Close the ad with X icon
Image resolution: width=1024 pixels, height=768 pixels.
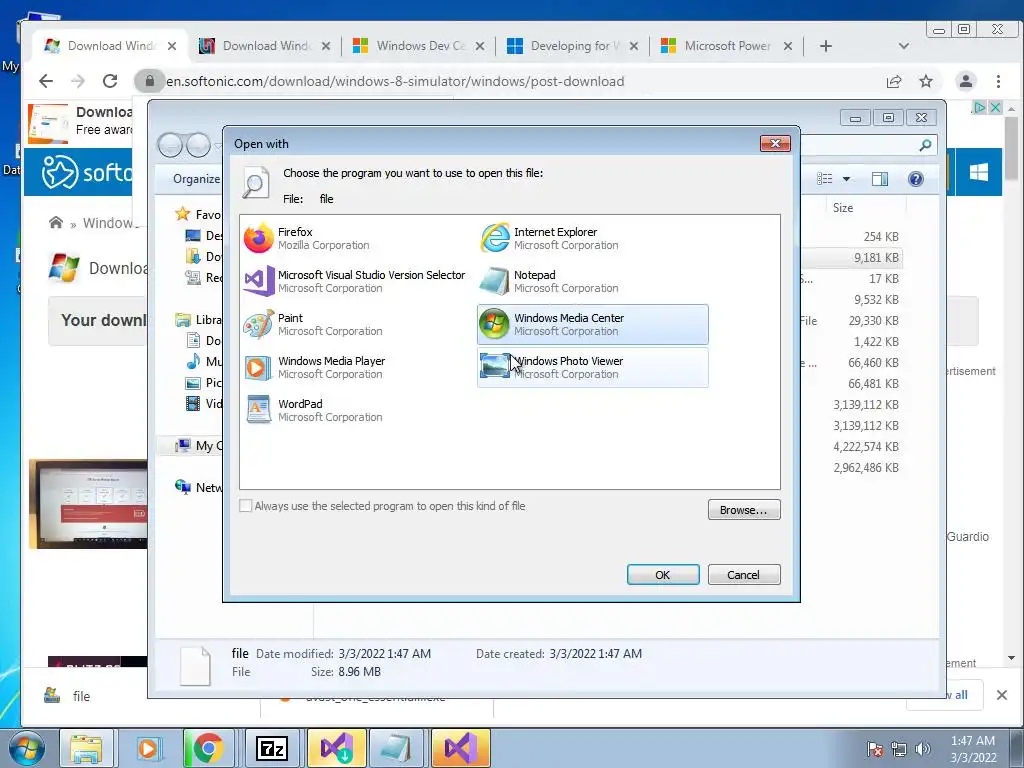point(995,107)
